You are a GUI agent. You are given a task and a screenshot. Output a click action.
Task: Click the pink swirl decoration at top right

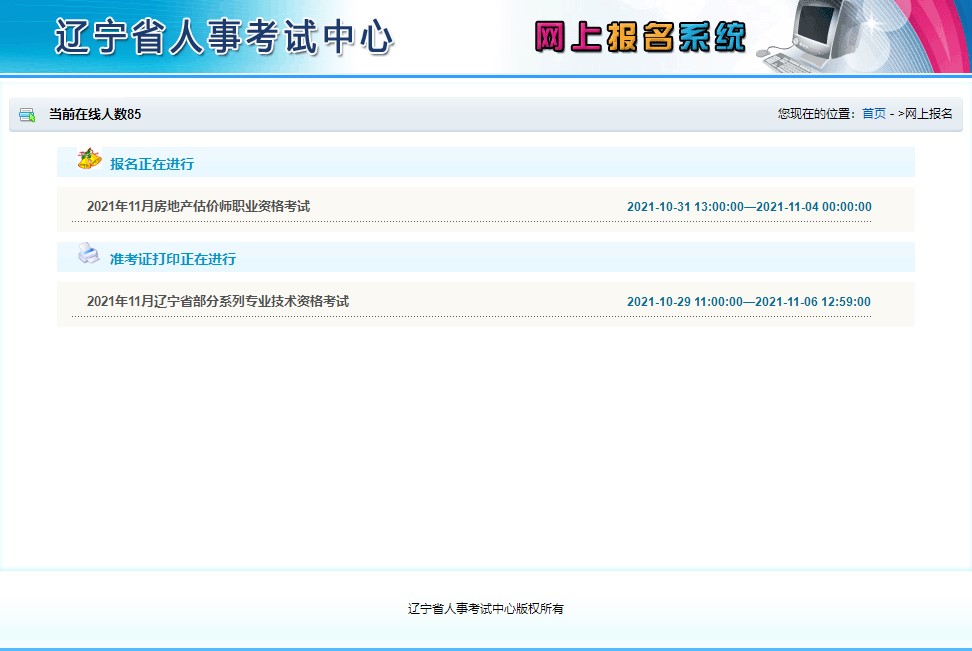(x=940, y=30)
